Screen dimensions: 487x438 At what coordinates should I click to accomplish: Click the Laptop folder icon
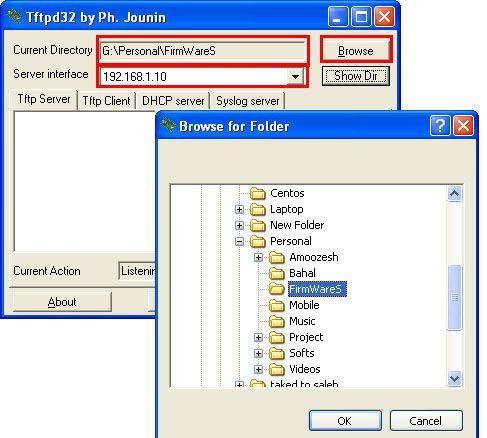pyautogui.click(x=257, y=209)
